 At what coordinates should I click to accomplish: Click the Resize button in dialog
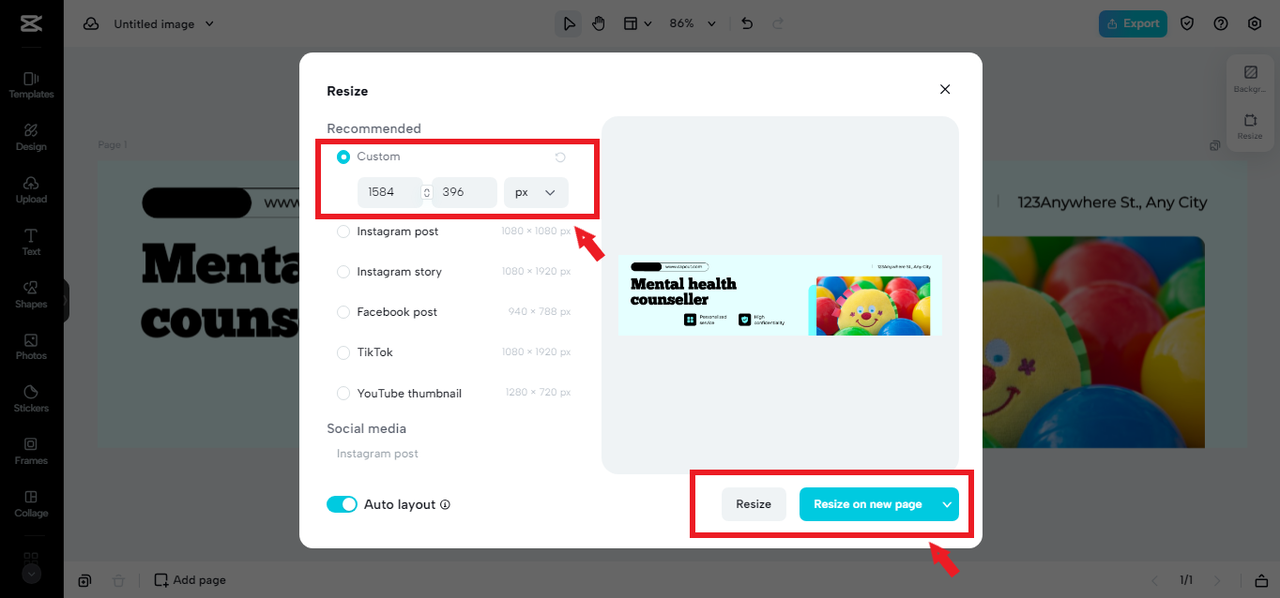click(754, 504)
